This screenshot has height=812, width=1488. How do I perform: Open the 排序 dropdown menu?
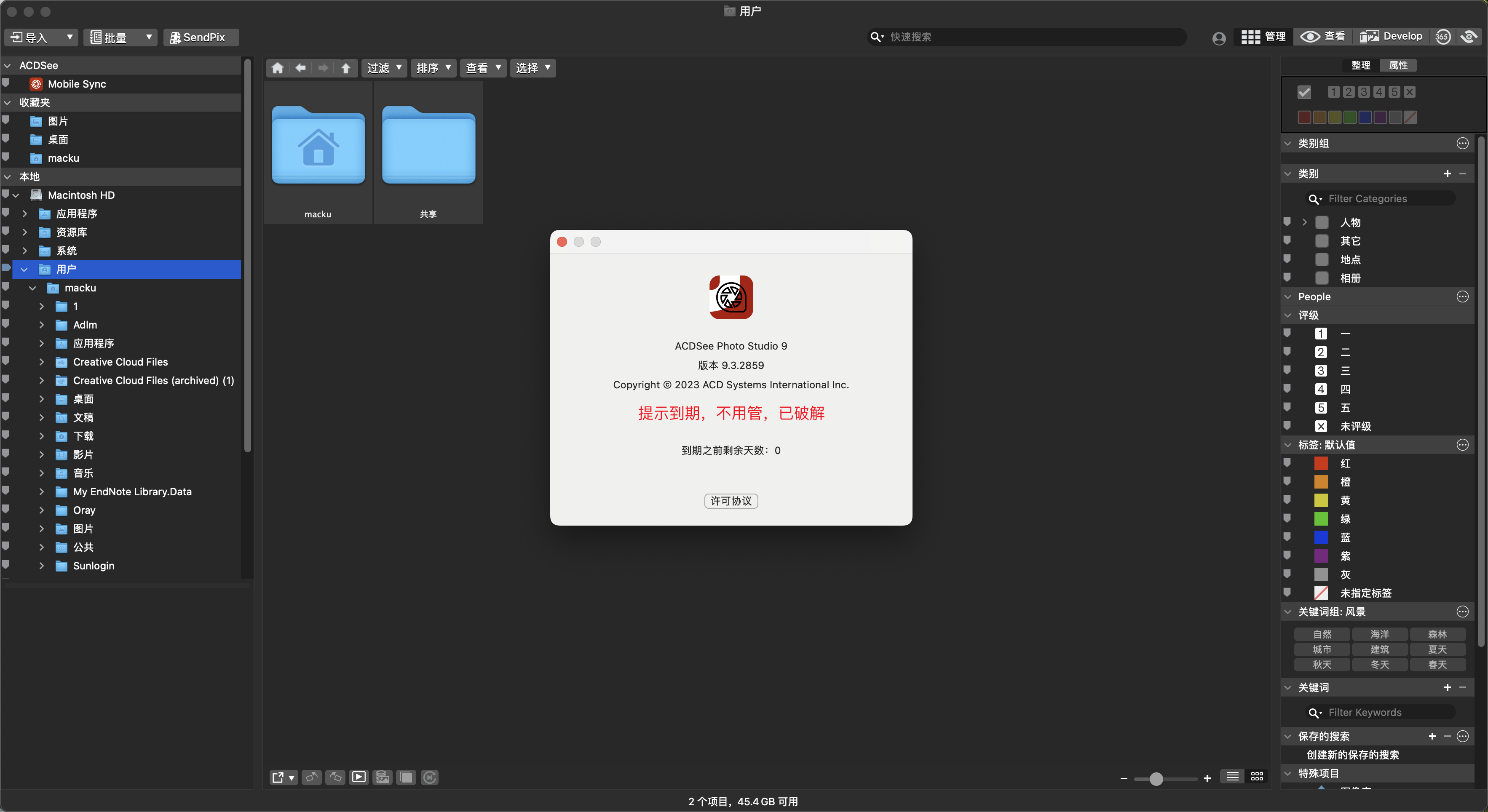pos(434,68)
